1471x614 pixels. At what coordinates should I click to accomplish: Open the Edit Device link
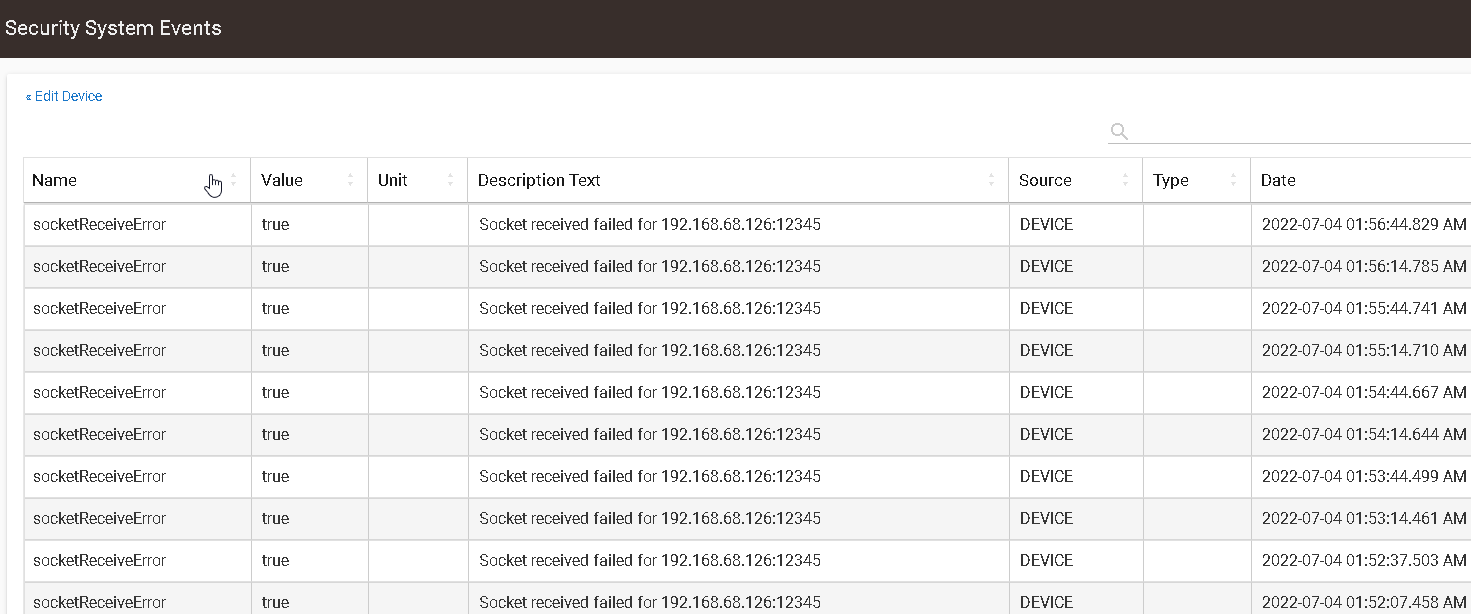(x=64, y=96)
